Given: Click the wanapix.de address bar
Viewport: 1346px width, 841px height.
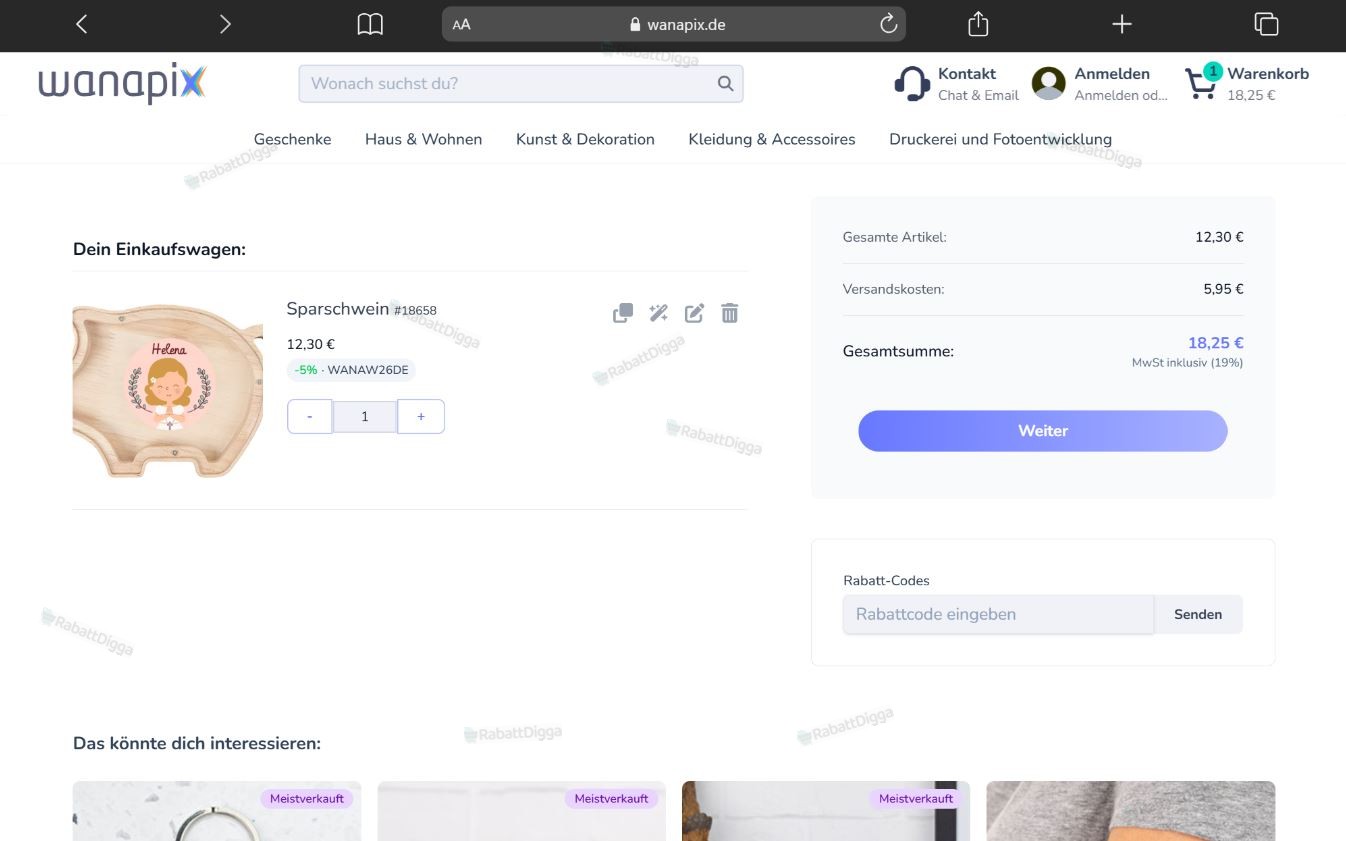Looking at the screenshot, I should pyautogui.click(x=674, y=24).
